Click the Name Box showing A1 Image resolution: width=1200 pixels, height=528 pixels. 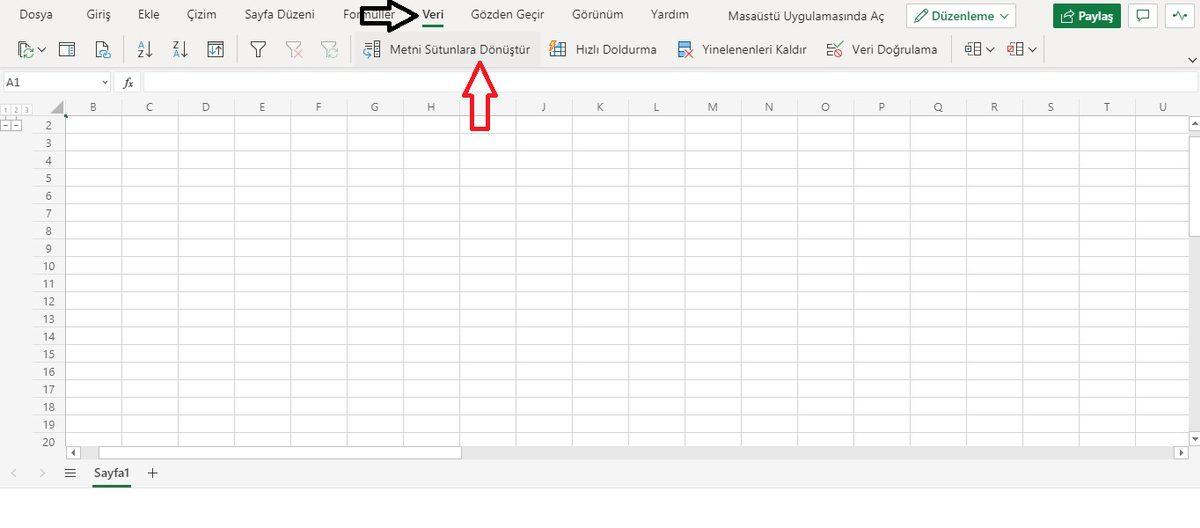[50, 82]
